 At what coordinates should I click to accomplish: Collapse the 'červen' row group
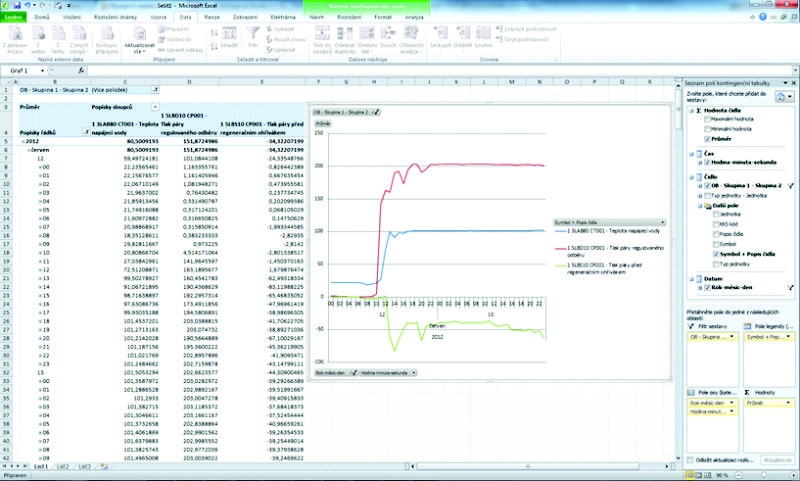[29, 150]
